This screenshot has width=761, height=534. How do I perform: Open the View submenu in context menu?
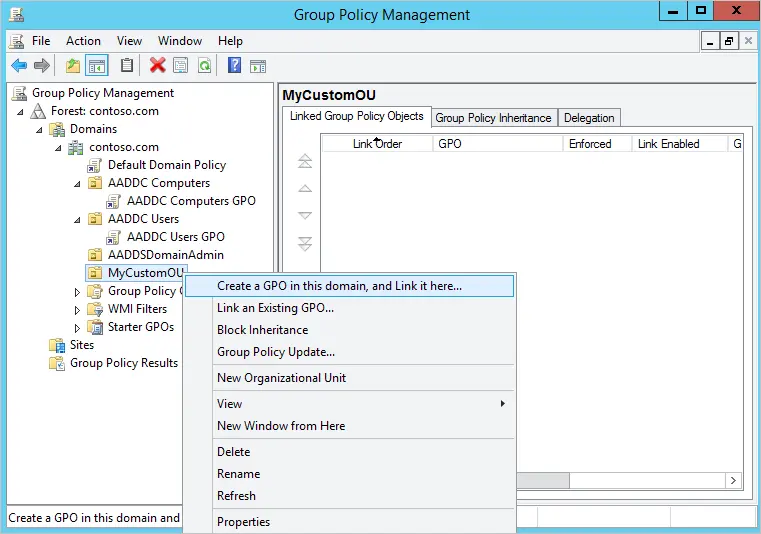pos(360,404)
